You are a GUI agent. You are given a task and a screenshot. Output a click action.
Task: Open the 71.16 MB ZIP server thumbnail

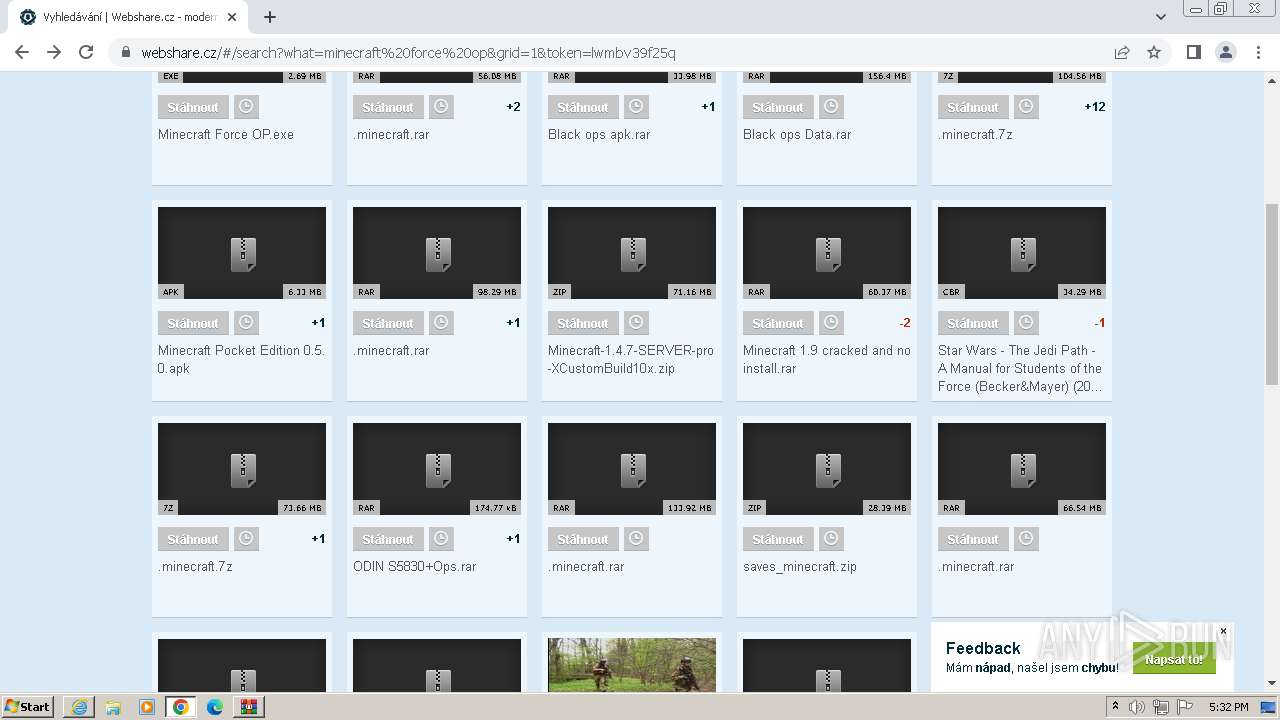[x=632, y=253]
